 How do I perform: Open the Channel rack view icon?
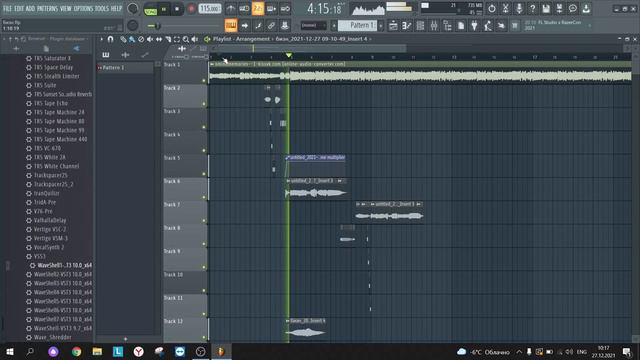click(x=420, y=26)
